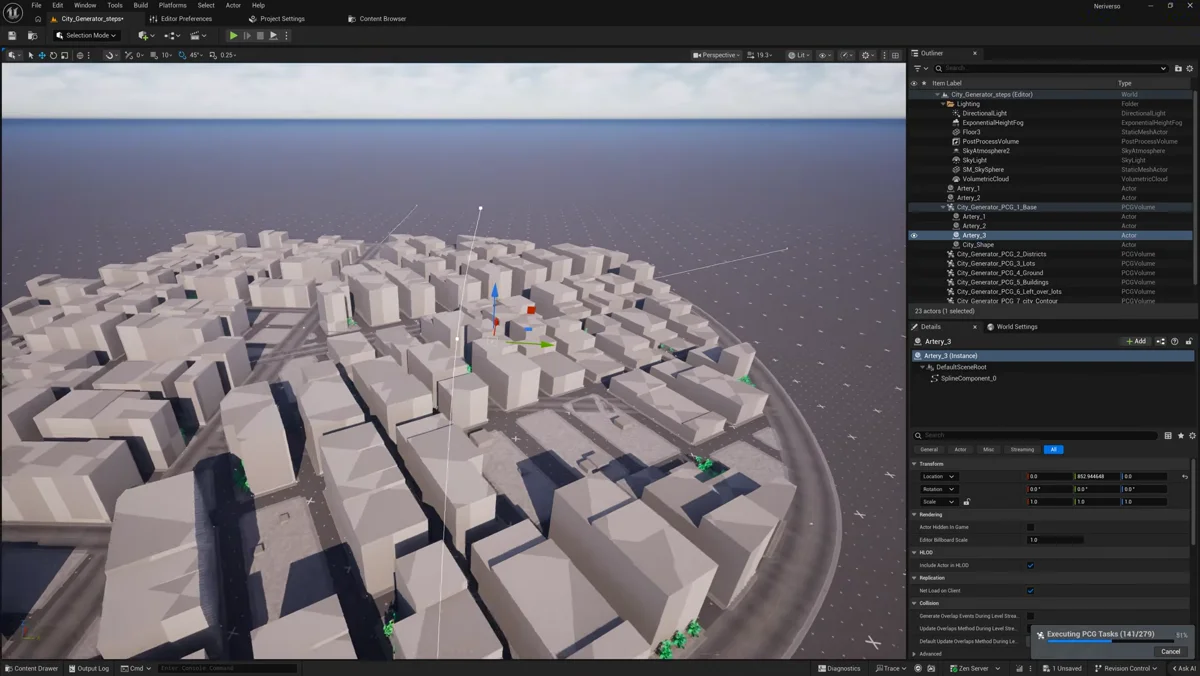Open the Cinematics clapperboard dropdown

pyautogui.click(x=198, y=36)
